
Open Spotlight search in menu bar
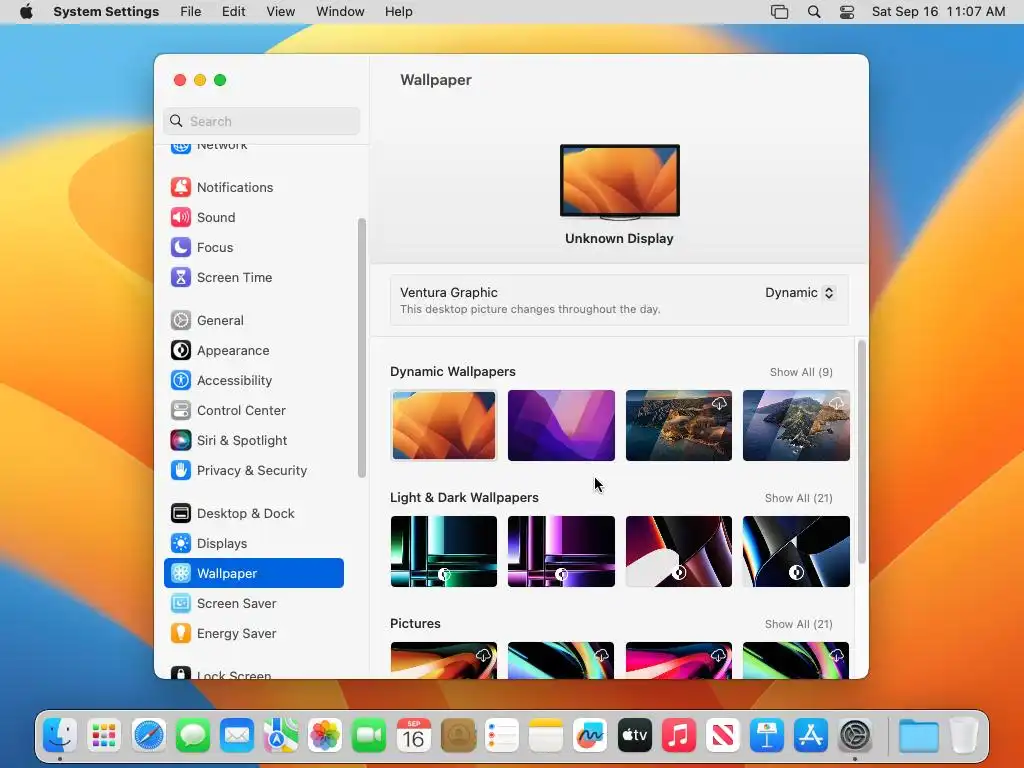(x=814, y=12)
